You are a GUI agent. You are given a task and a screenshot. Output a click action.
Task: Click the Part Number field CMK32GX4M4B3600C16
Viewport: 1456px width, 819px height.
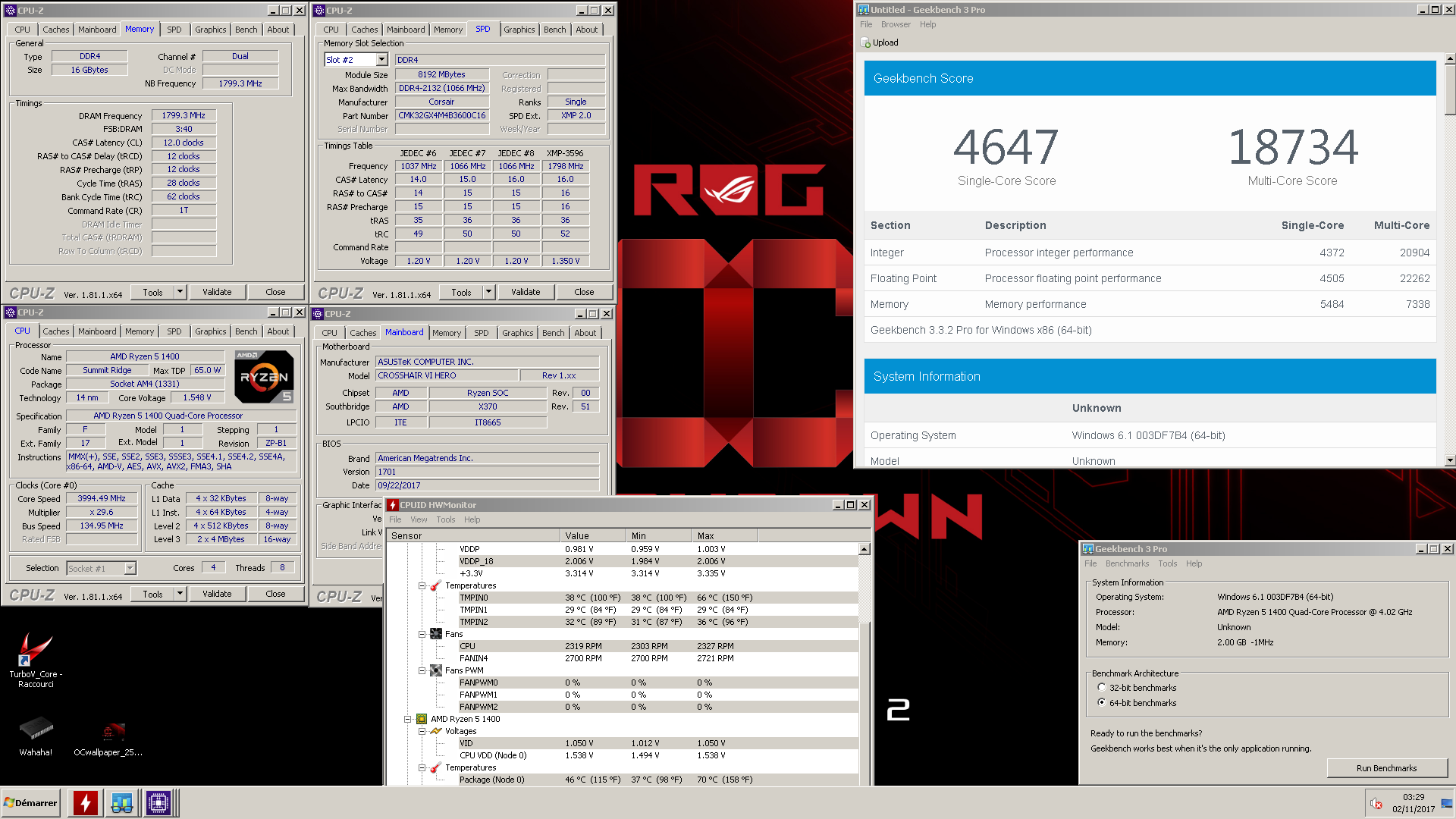coord(442,115)
